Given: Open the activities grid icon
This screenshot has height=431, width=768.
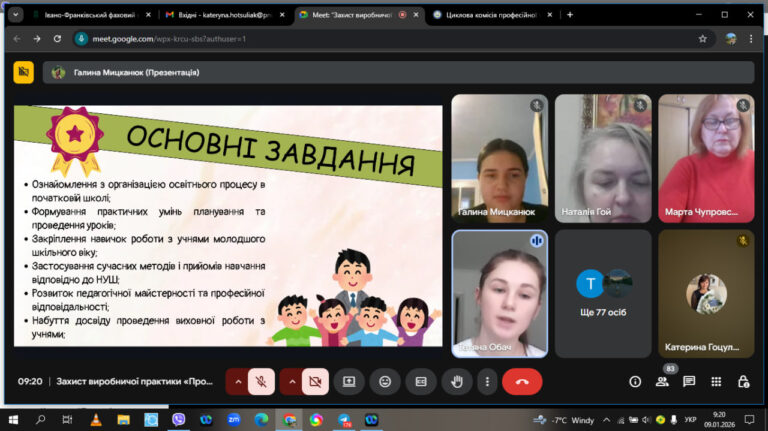Looking at the screenshot, I should tap(716, 382).
